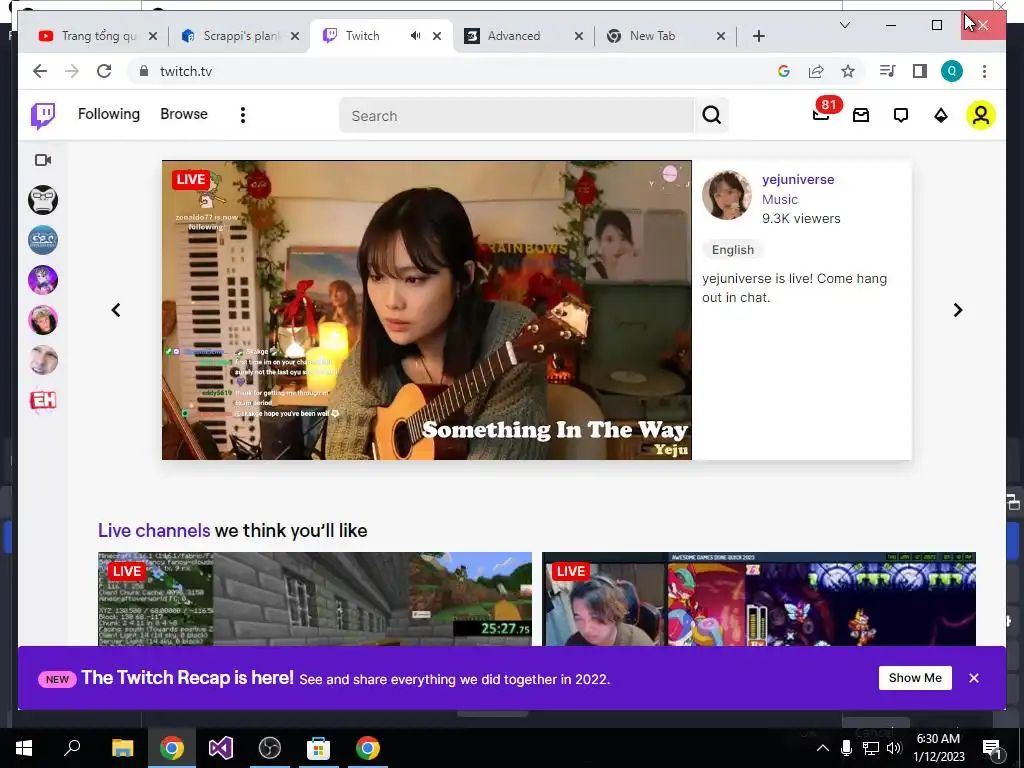1024x768 pixels.
Task: Open the gorilla-with-glasses channel avatar in sidebar
Action: pyautogui.click(x=43, y=200)
